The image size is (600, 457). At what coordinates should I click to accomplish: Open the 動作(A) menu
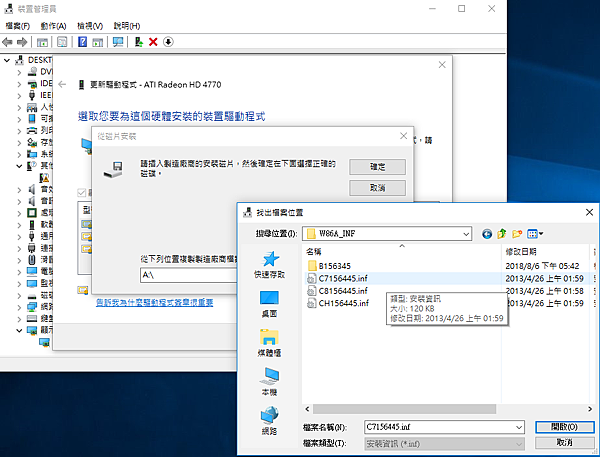(53, 26)
